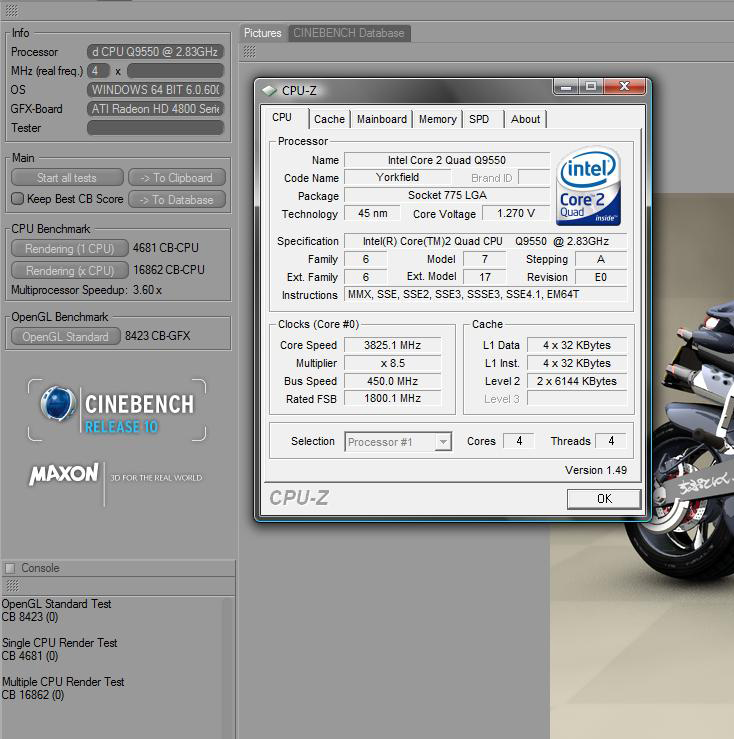Click the To Database button

pos(177,200)
